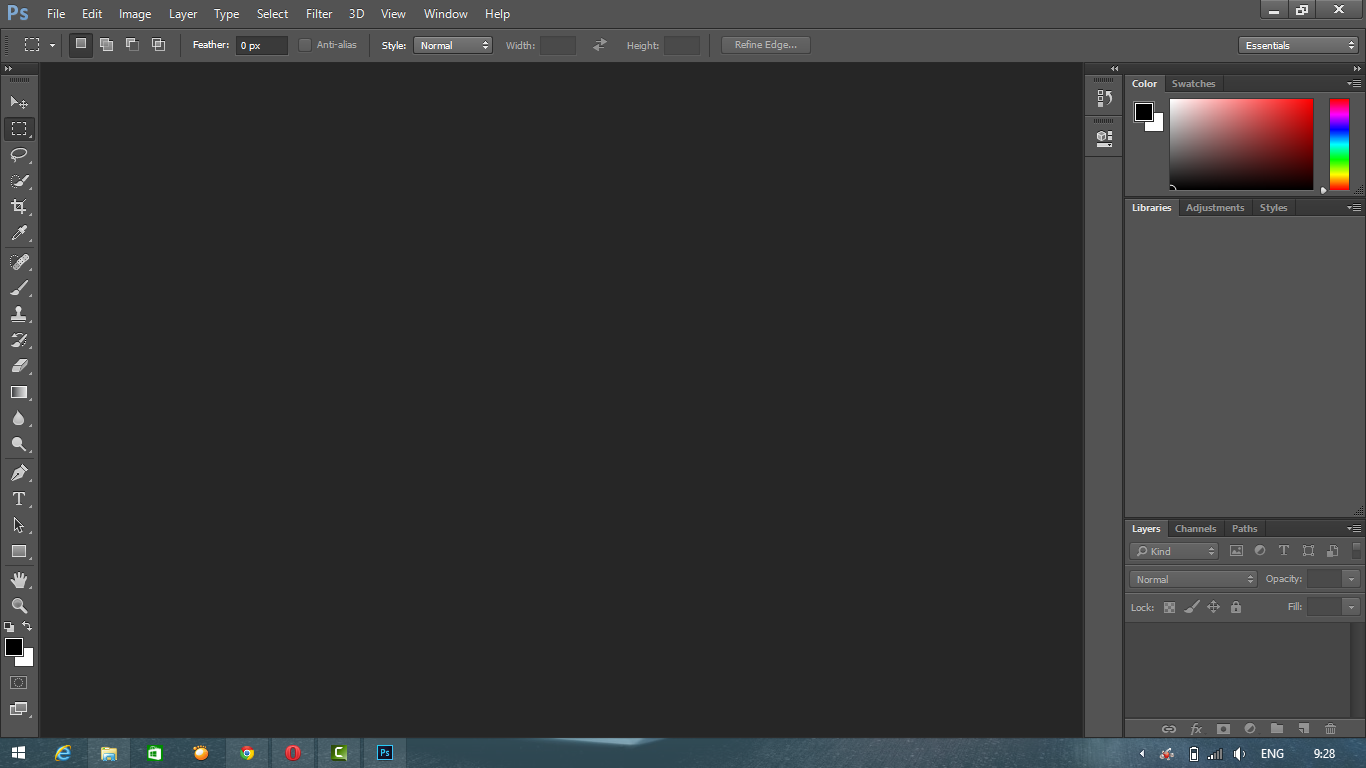
Task: Enable the Anti-alias checkbox
Action: (305, 45)
